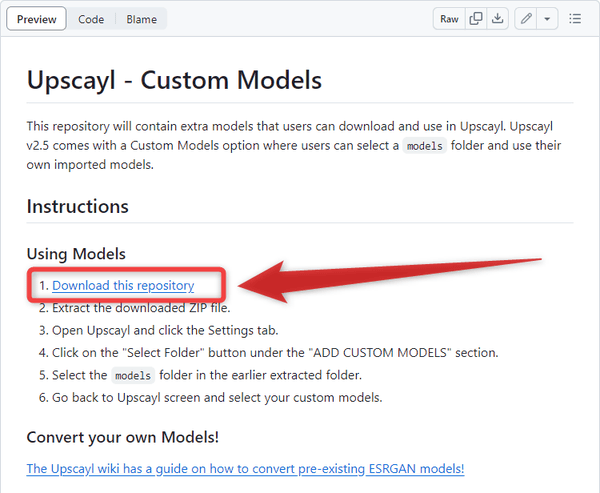Expand more edit options dropdown arrow

point(547,18)
